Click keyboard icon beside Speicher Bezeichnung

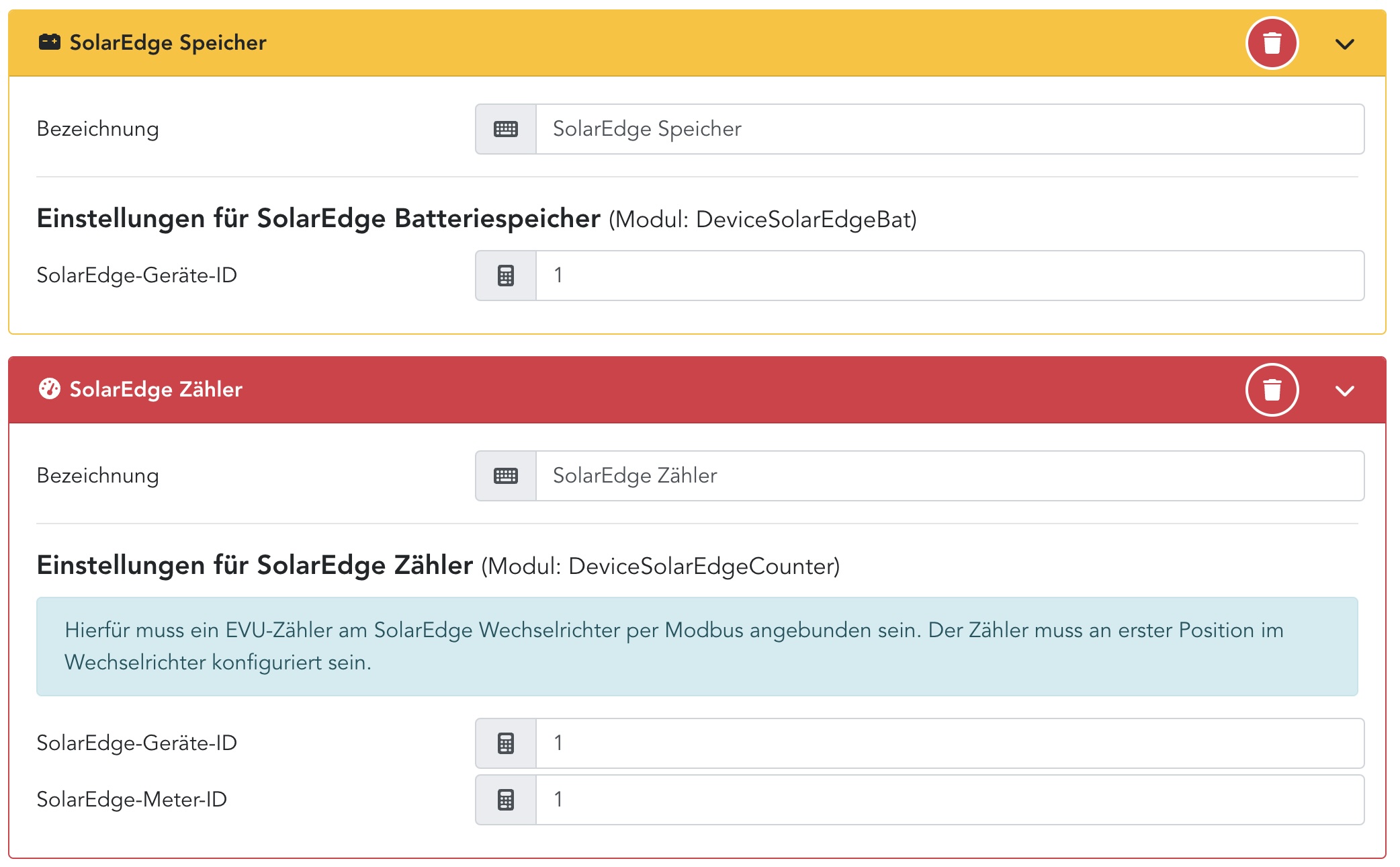505,129
